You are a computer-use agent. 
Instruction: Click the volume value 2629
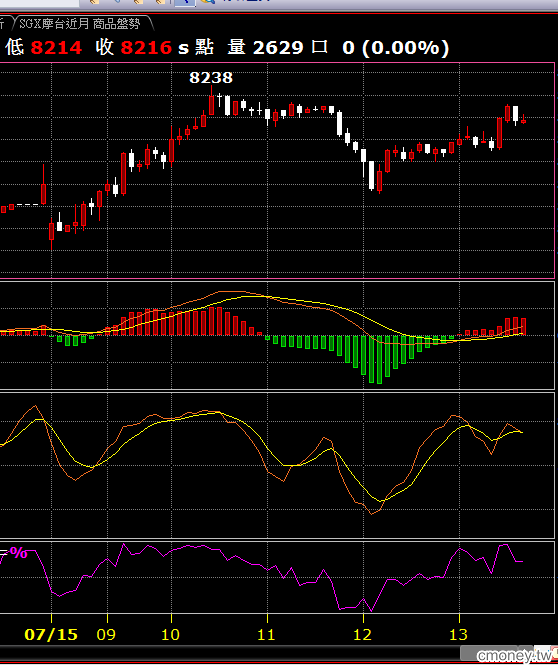pyautogui.click(x=278, y=47)
